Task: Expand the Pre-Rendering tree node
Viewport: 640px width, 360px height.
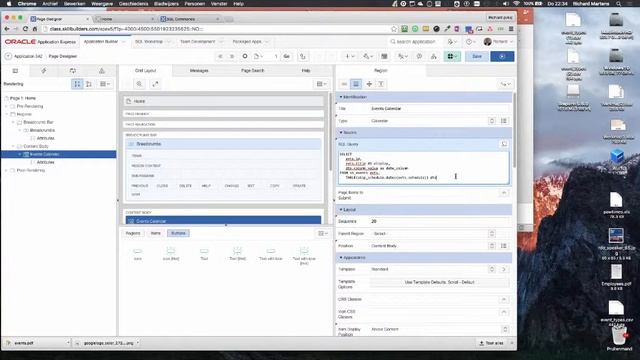Action: (6, 106)
